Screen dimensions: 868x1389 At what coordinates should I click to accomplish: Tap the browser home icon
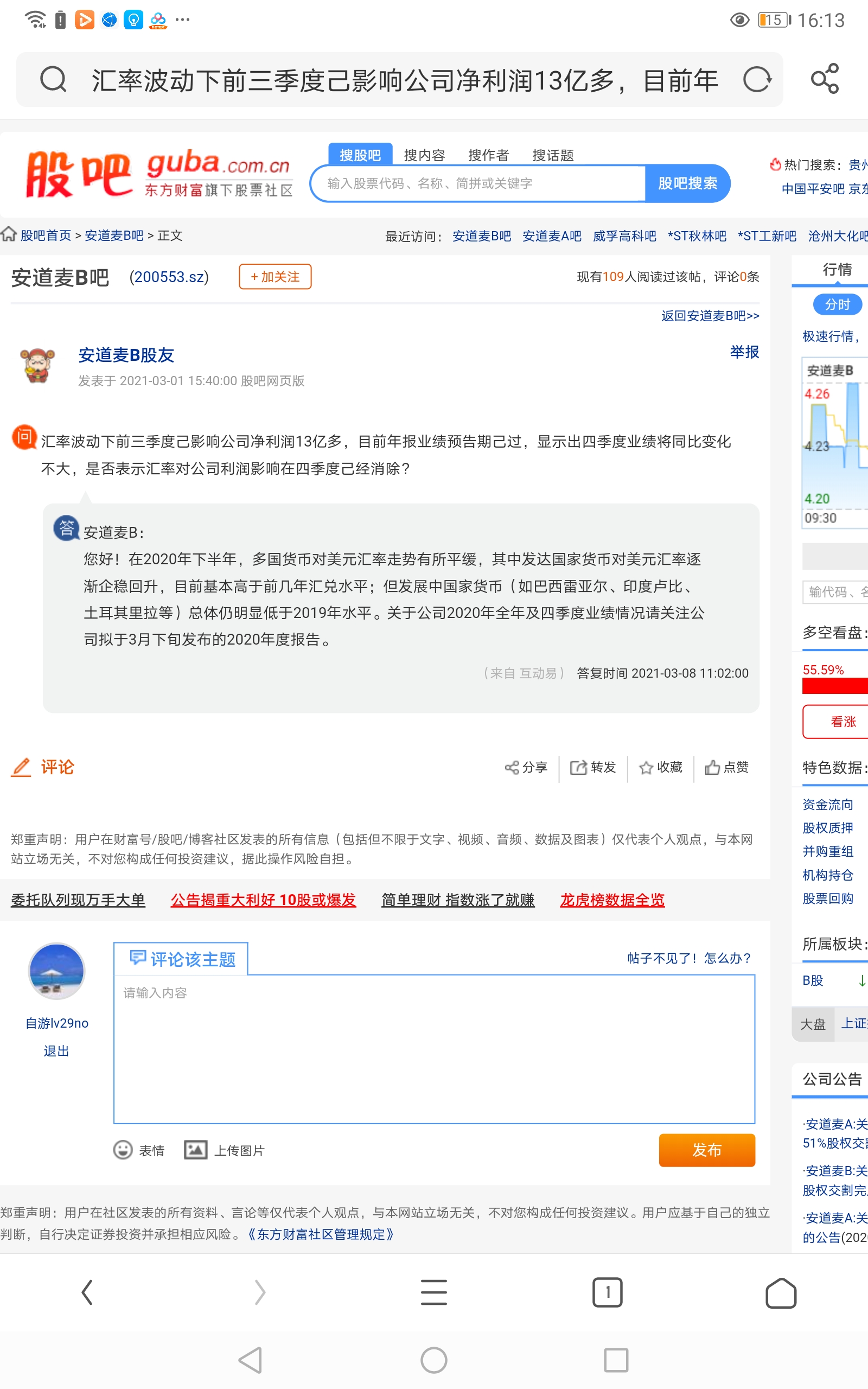click(x=781, y=1292)
